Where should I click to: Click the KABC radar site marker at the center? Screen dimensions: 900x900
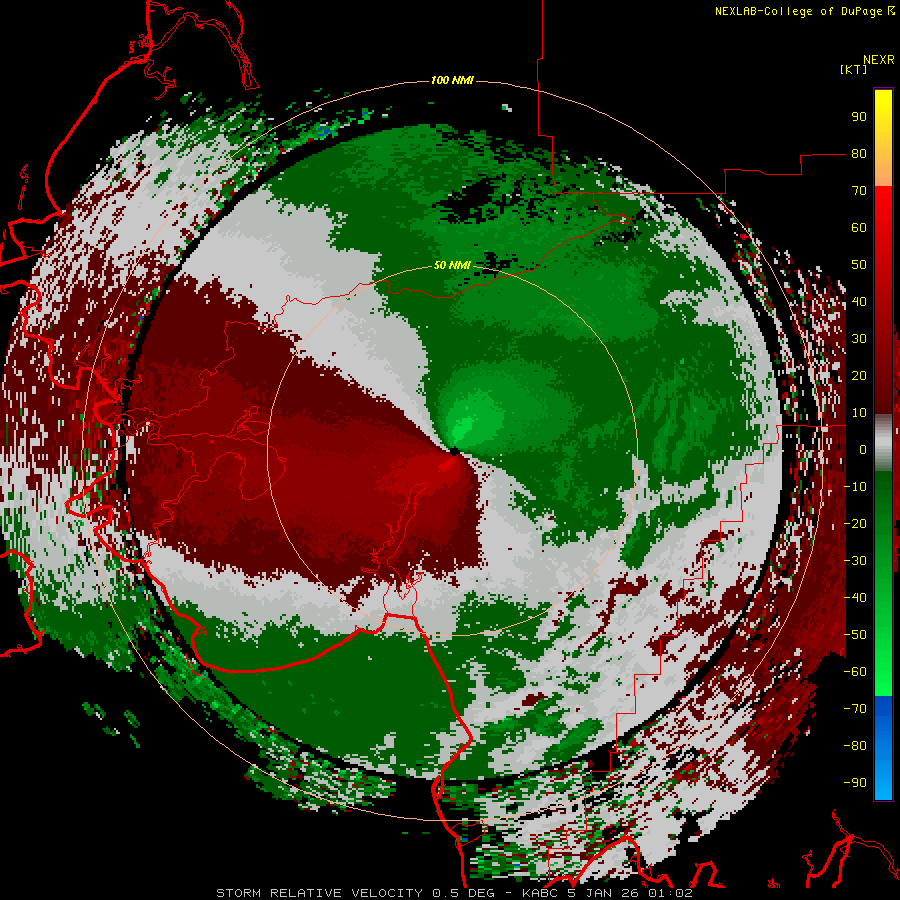[454, 452]
